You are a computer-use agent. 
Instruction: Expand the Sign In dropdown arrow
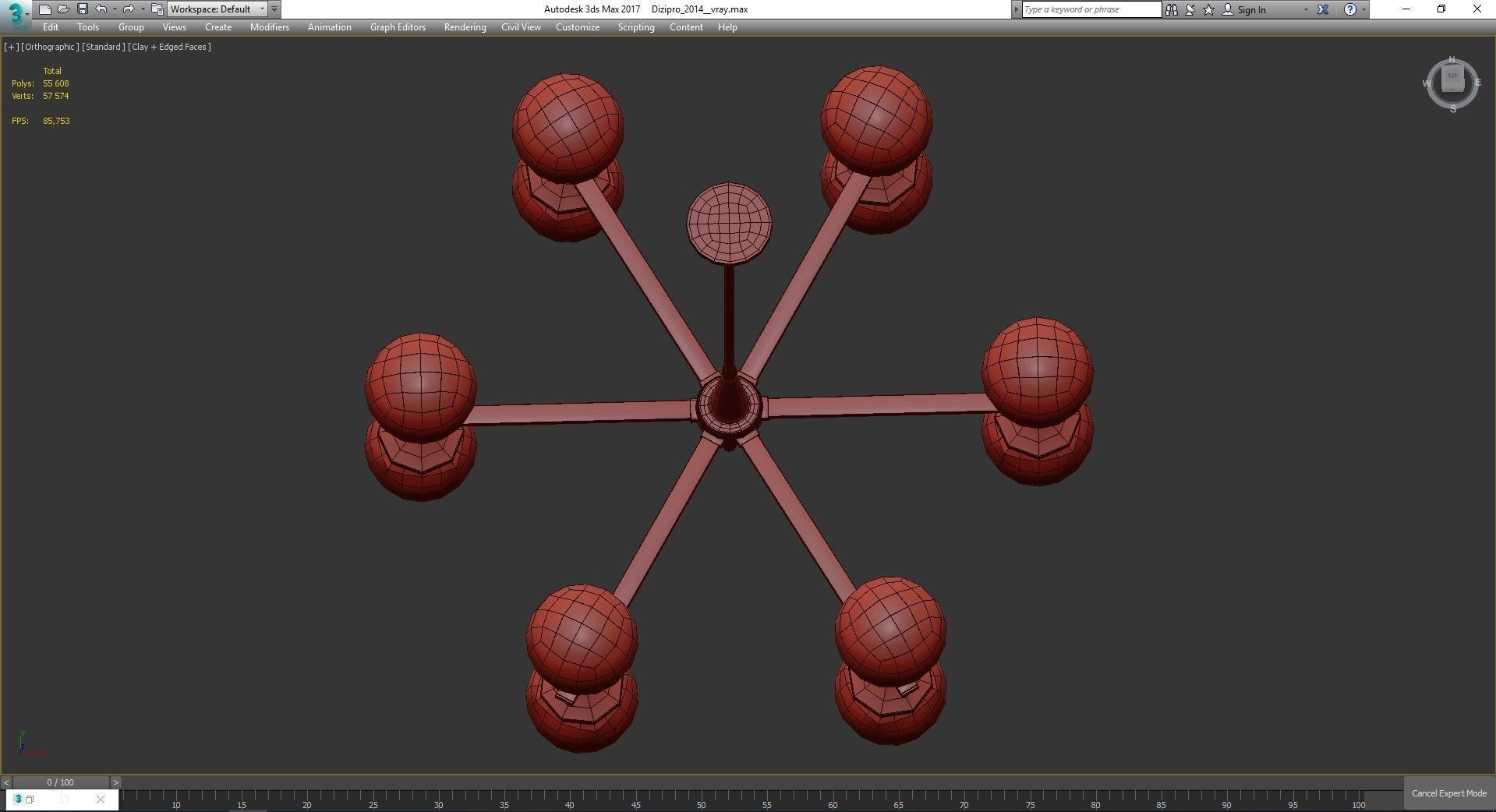1306,9
